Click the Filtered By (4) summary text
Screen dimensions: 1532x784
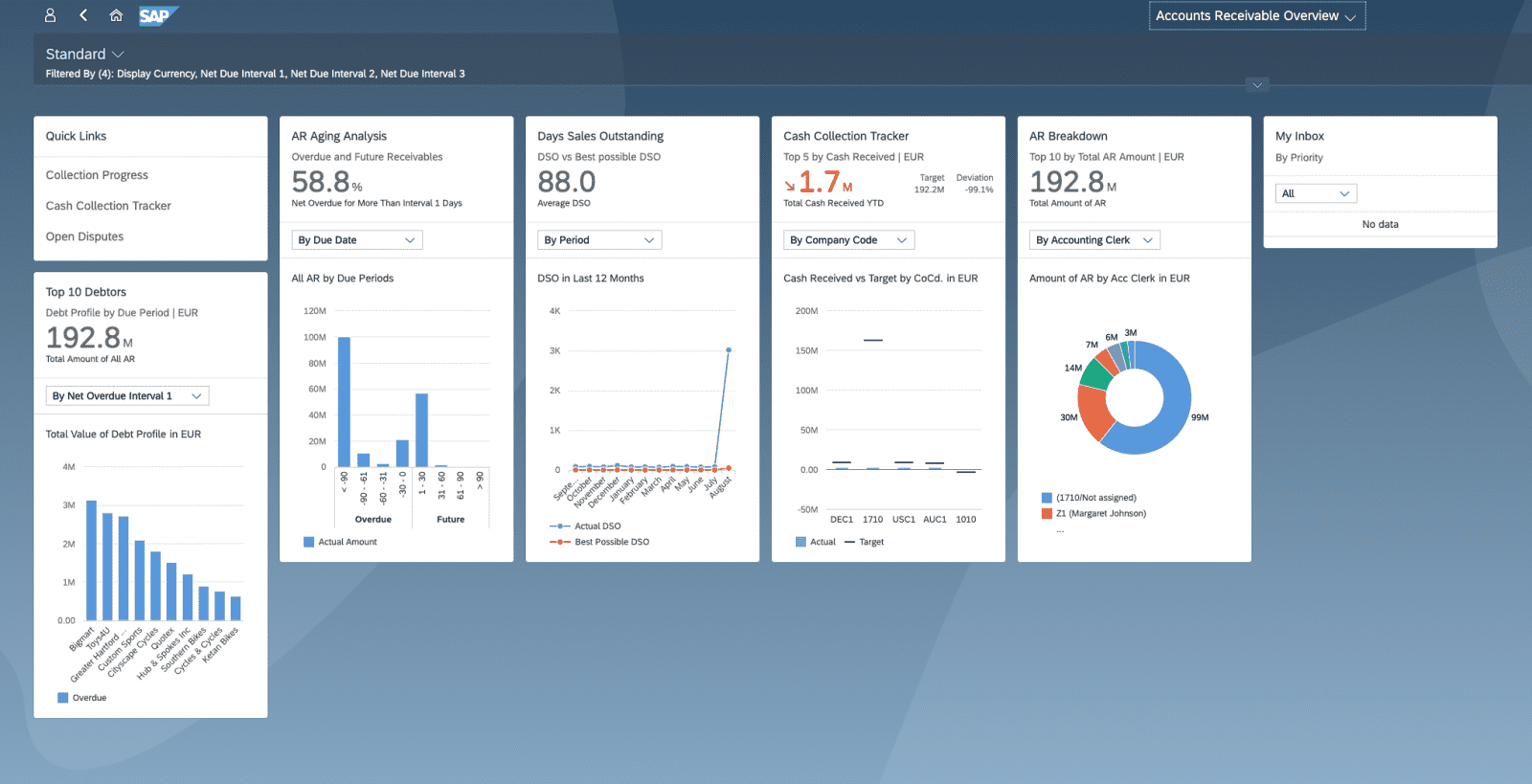(255, 74)
